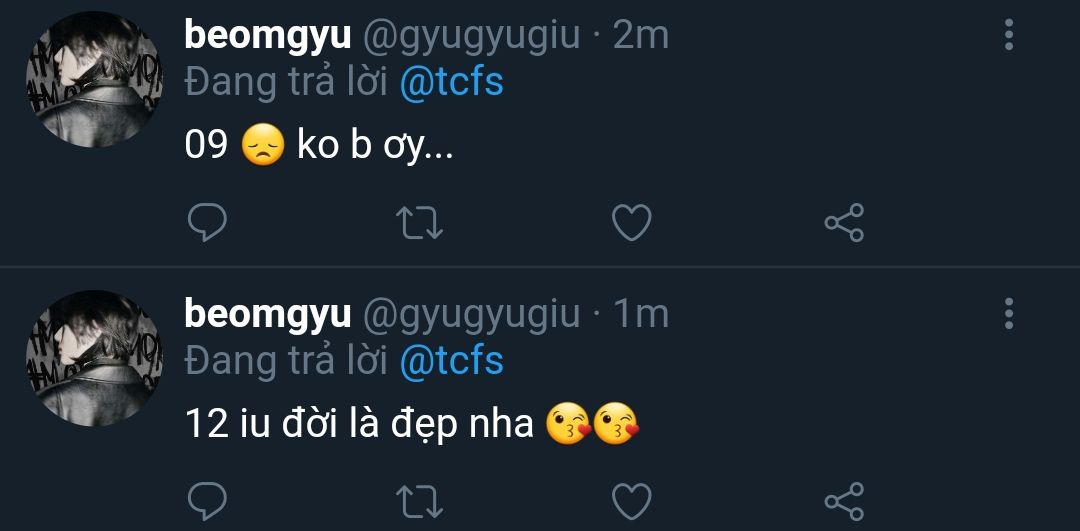Open the tweet text "12 iu đời là đẹp nha"

click(360, 424)
